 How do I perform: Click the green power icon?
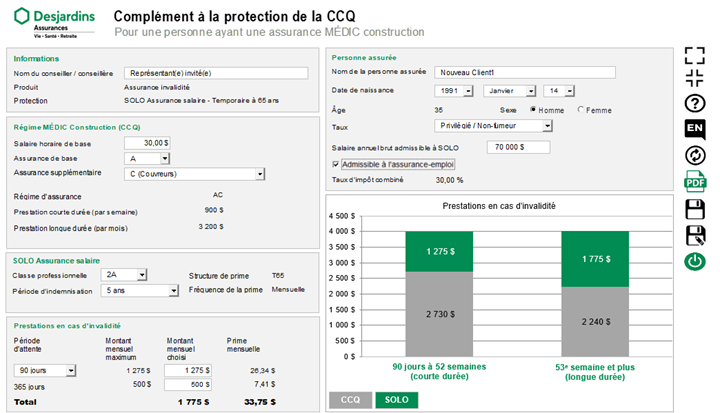[694, 261]
